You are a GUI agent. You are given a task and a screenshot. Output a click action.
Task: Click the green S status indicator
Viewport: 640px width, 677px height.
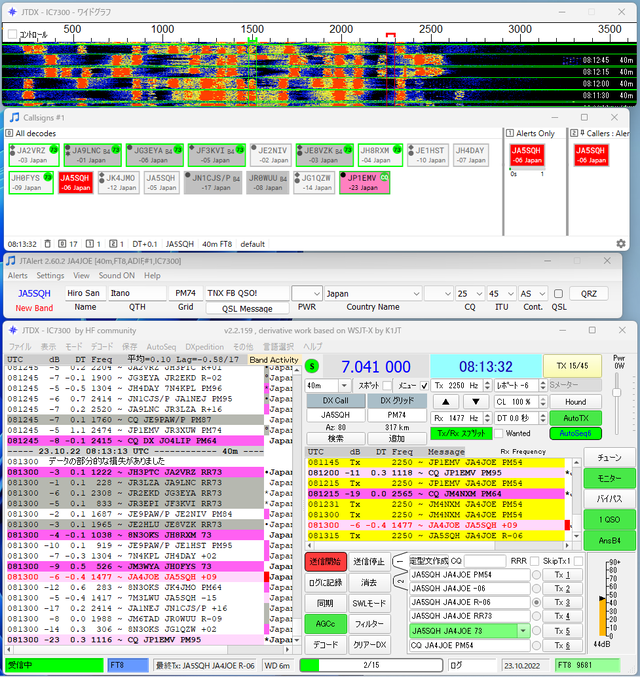(x=312, y=367)
